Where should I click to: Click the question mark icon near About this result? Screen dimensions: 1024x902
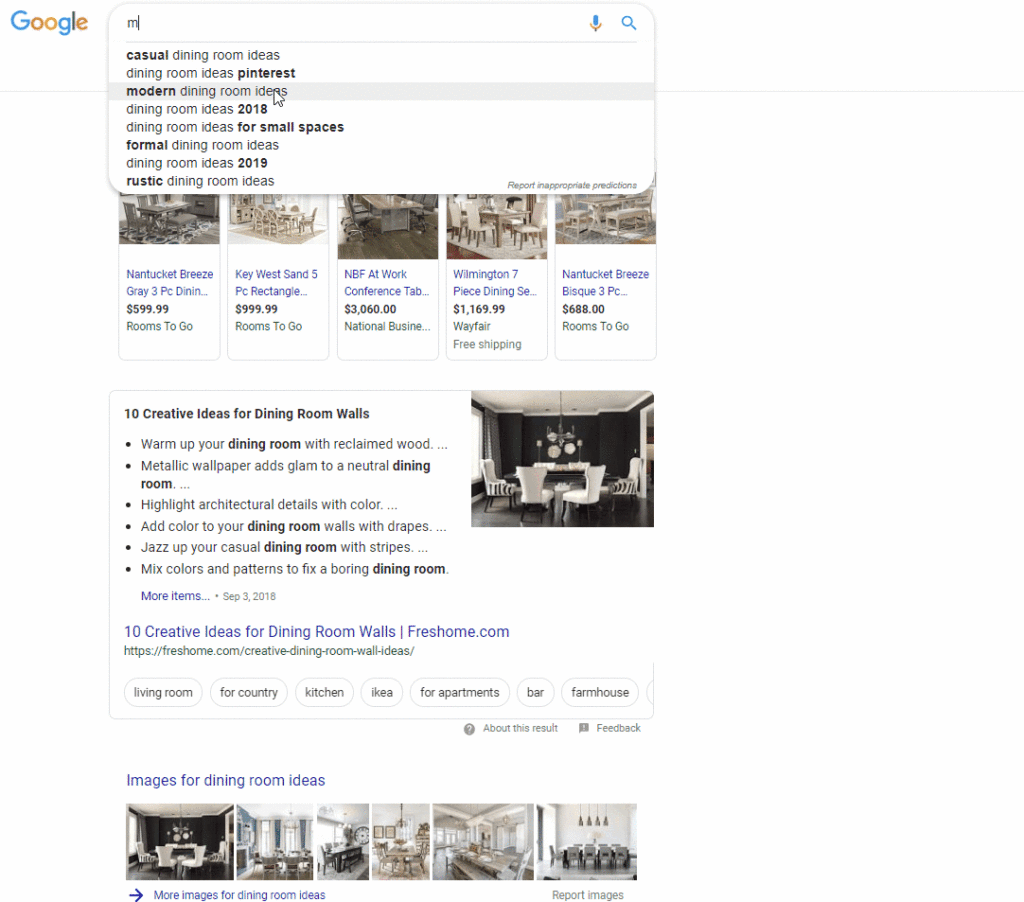[469, 728]
